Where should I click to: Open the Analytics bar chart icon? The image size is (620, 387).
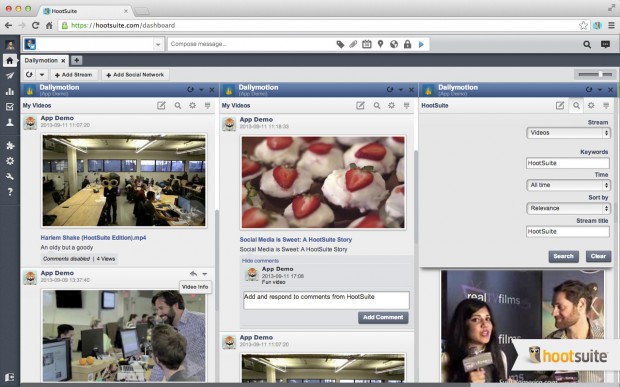tap(9, 91)
